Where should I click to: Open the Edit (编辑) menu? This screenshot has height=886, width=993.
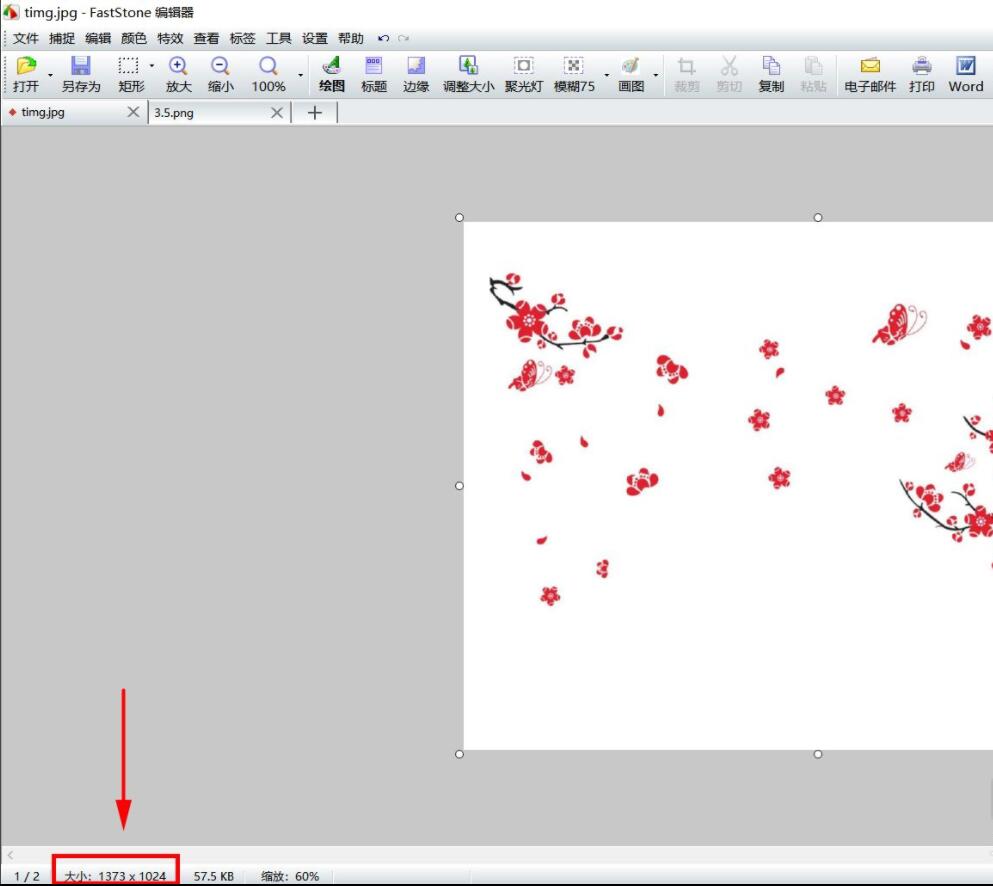(x=98, y=39)
